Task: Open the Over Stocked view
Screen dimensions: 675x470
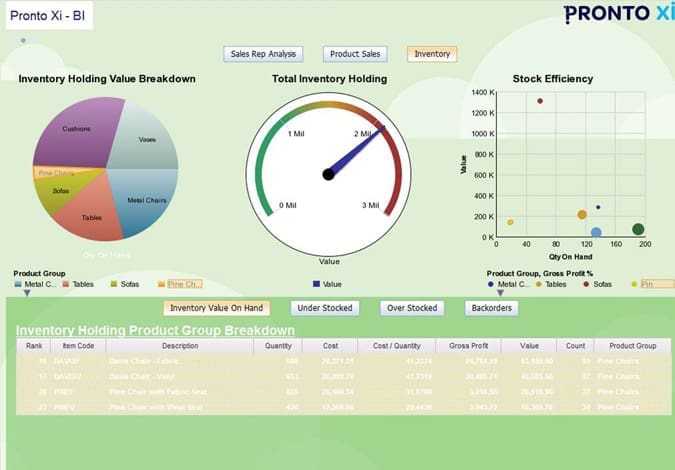Action: tap(412, 308)
